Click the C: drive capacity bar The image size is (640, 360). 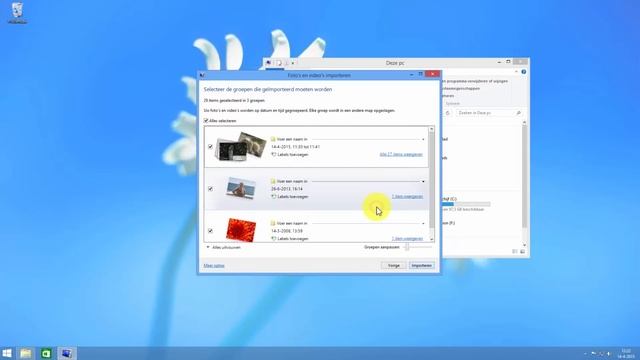click(466, 204)
